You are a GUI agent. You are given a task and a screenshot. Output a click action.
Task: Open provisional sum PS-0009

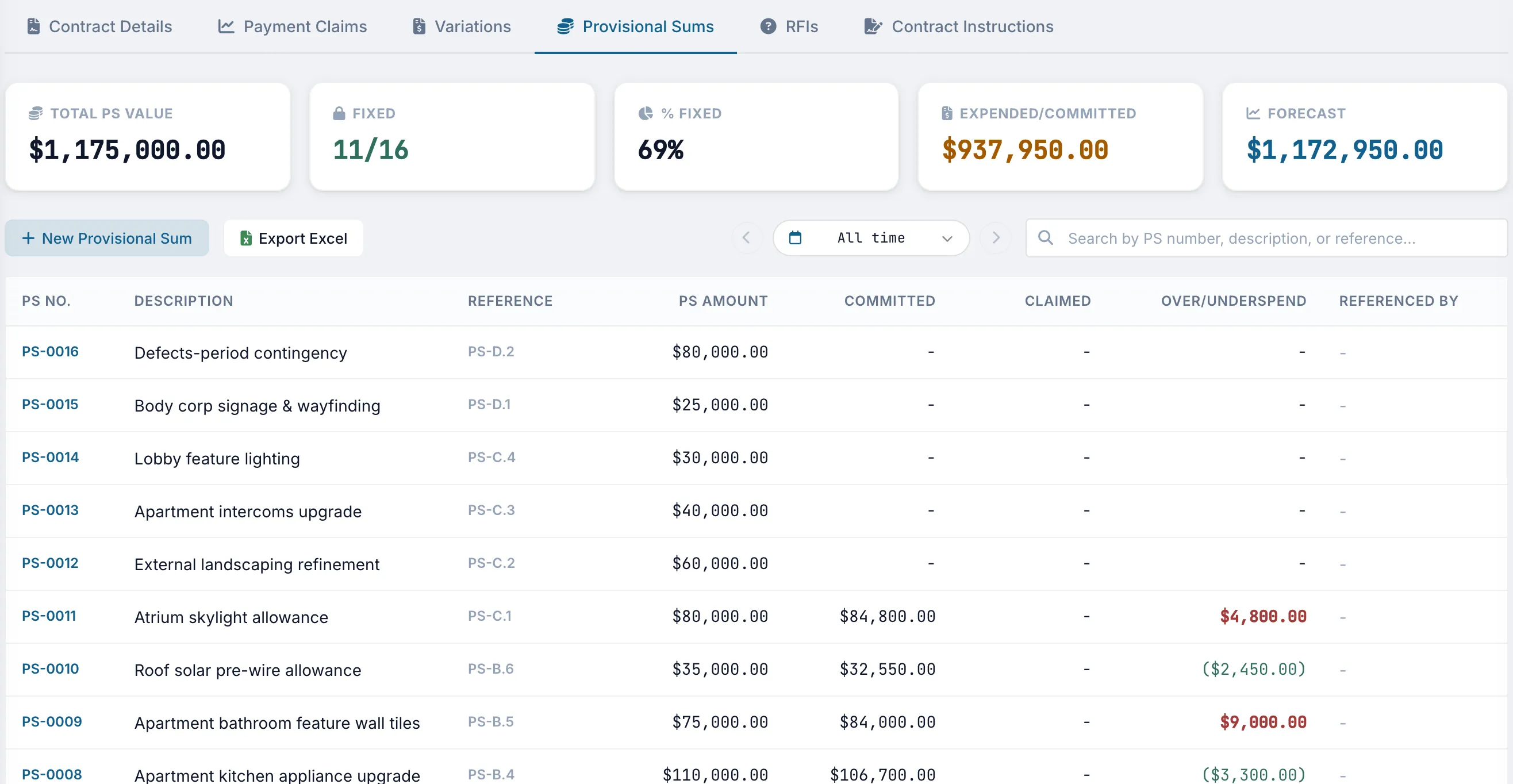52,721
